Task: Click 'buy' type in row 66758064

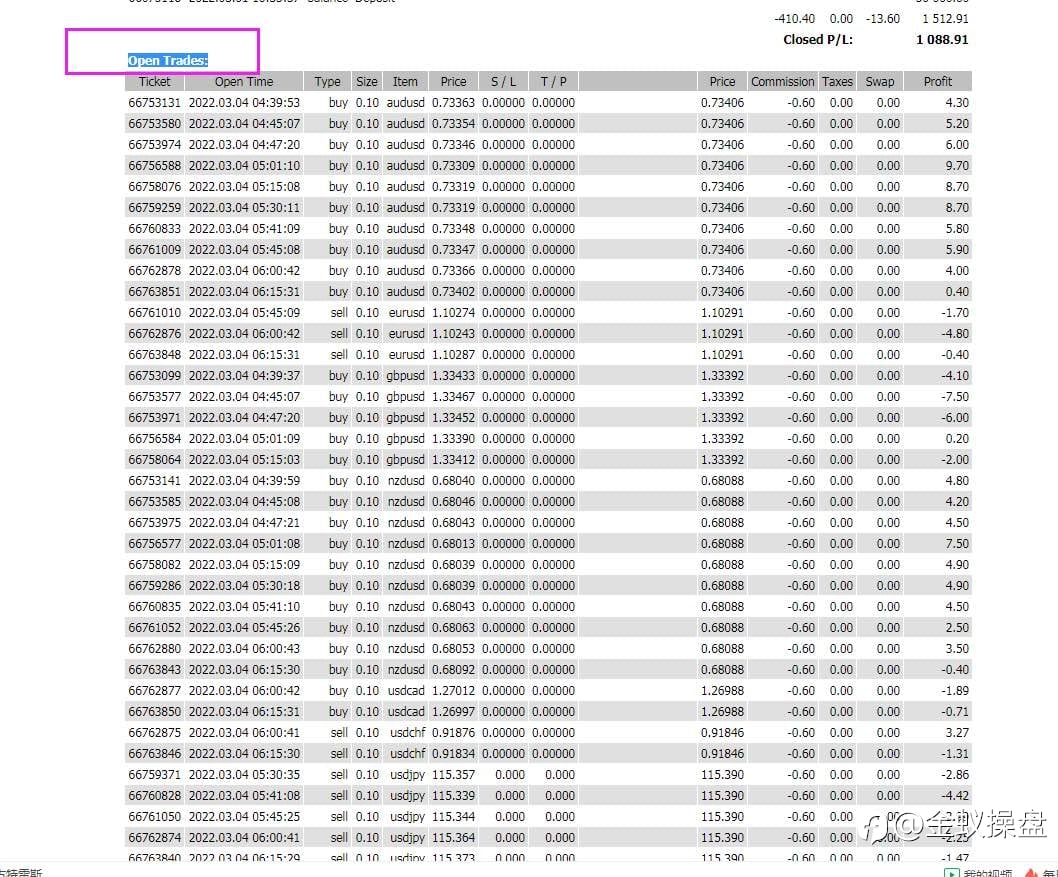Action: pyautogui.click(x=338, y=459)
